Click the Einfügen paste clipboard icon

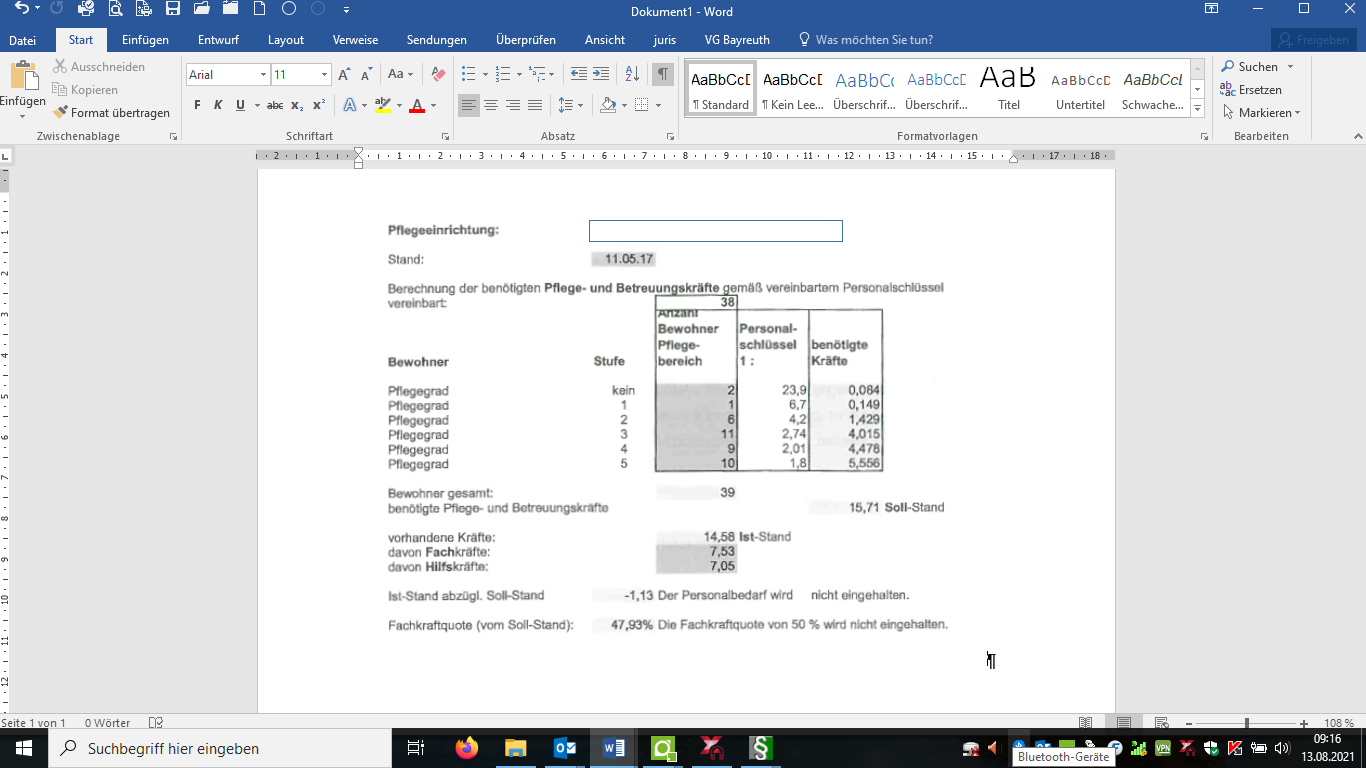coord(23,76)
